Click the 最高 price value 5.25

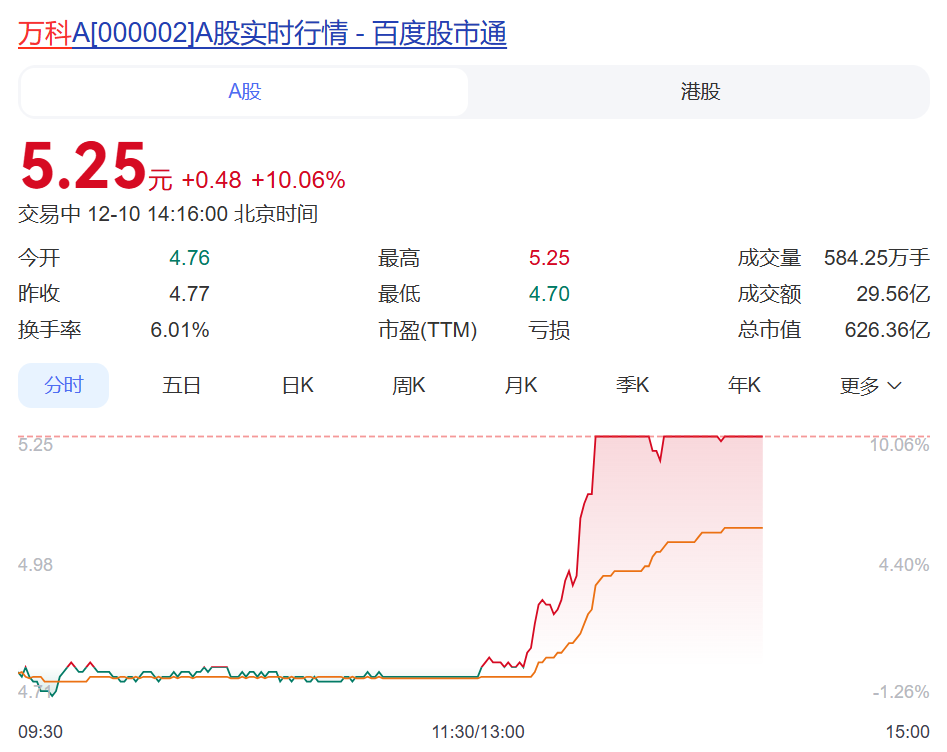549,258
